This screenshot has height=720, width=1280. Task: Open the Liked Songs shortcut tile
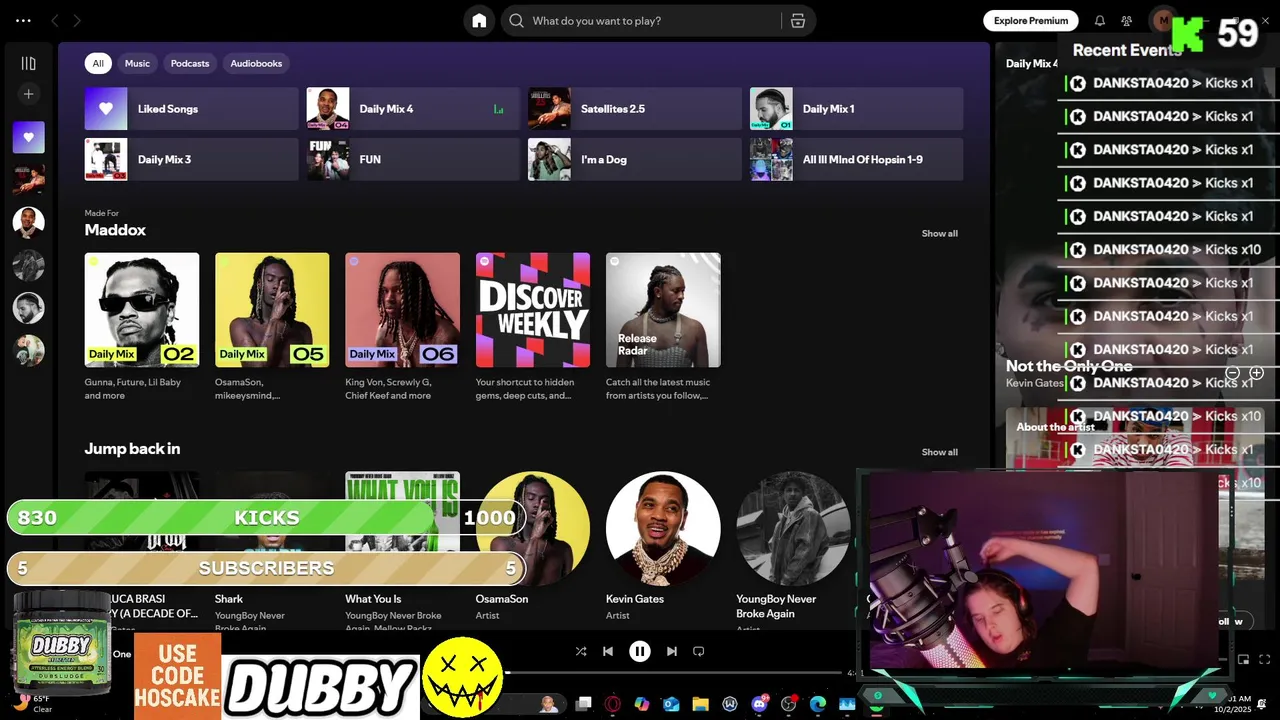point(192,109)
